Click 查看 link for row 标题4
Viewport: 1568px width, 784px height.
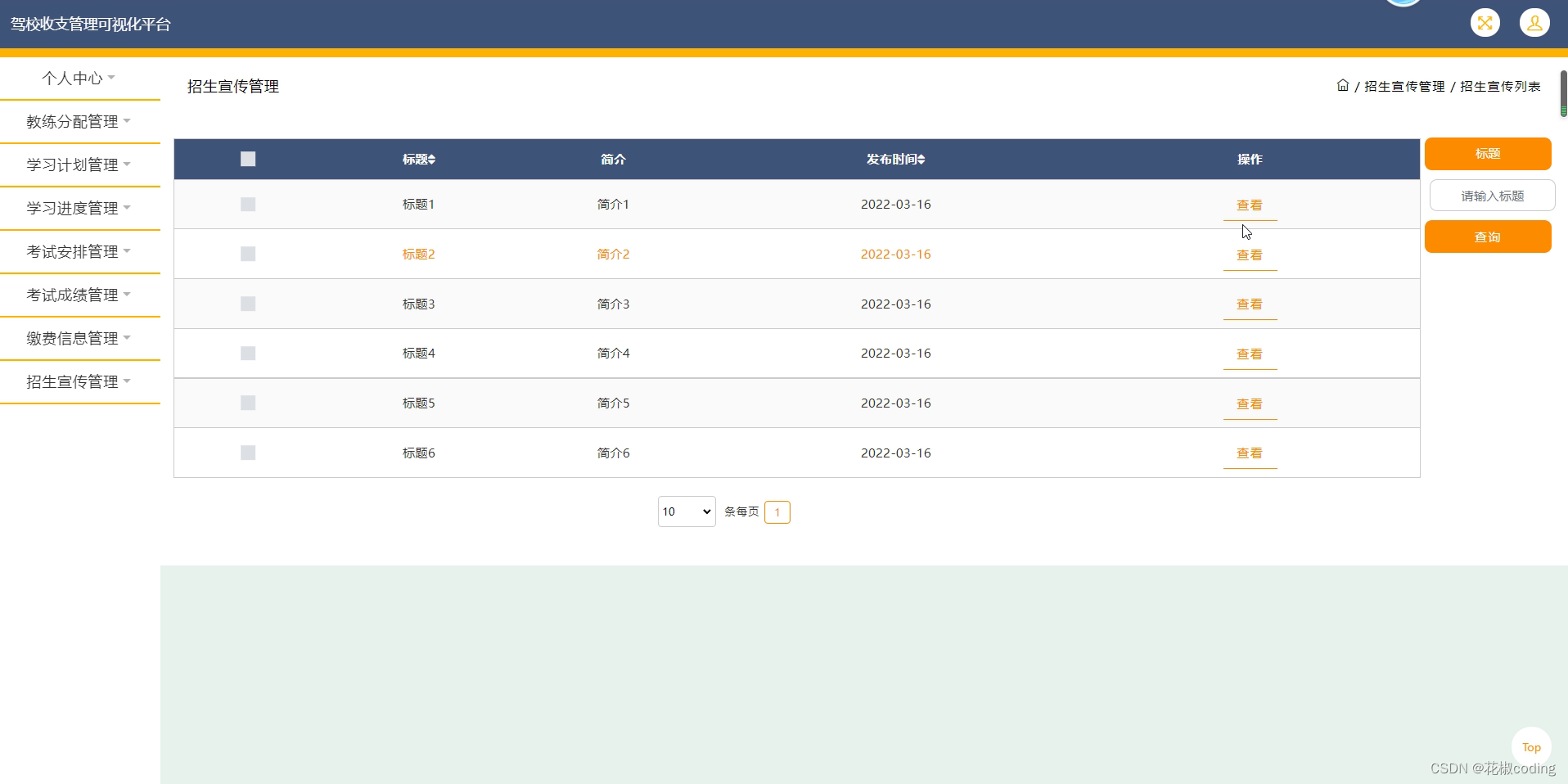tap(1250, 354)
